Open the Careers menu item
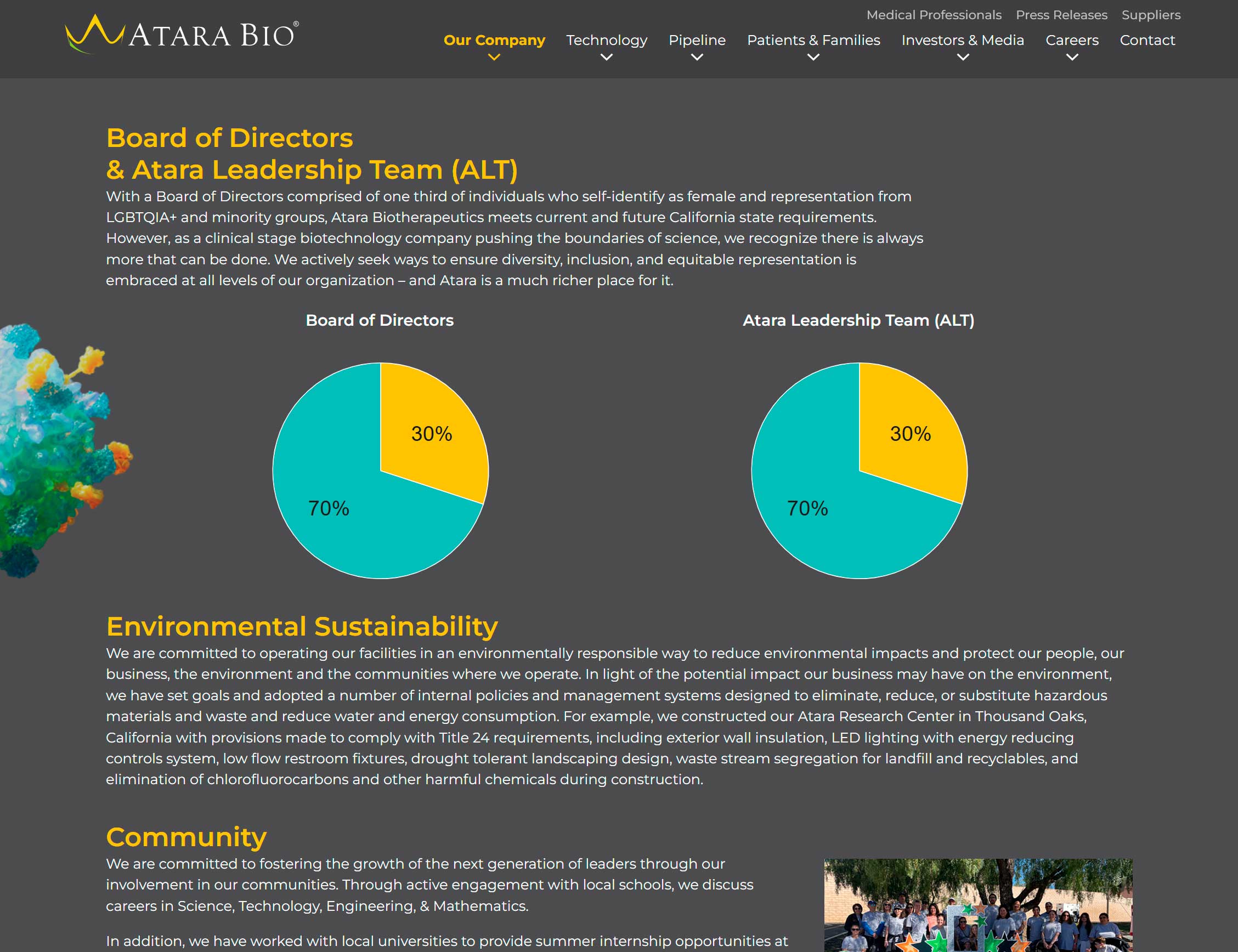The width and height of the screenshot is (1238, 952). point(1072,40)
